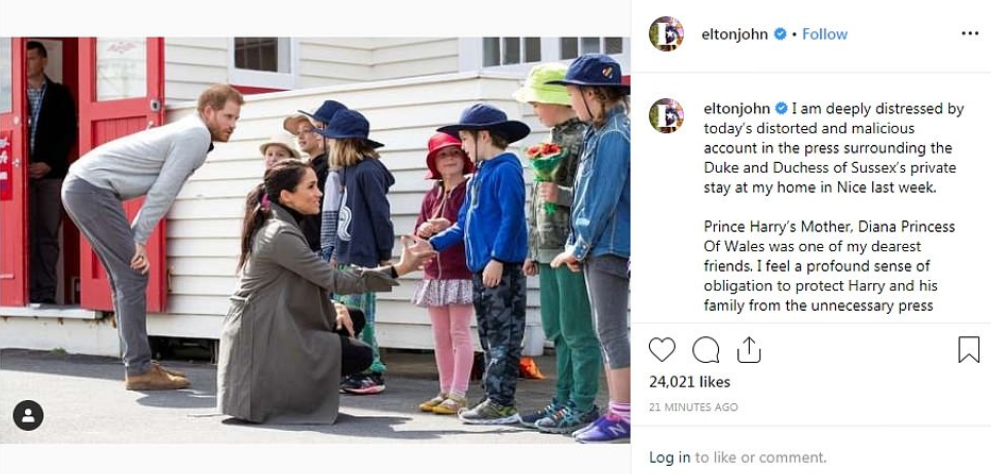991x474 pixels.
Task: Click the blue verified badge in the header
Action: coord(780,34)
